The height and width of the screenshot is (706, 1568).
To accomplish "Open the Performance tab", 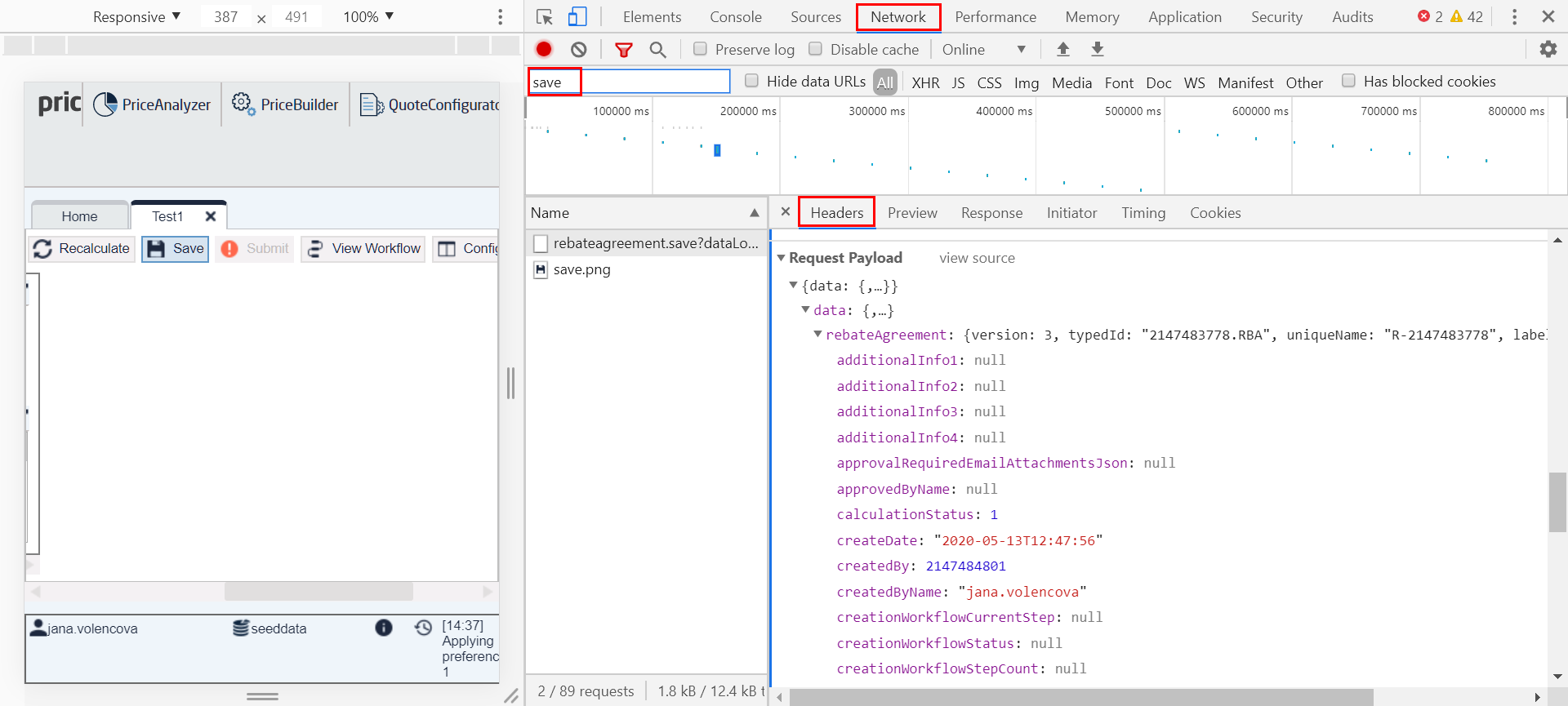I will pos(996,17).
